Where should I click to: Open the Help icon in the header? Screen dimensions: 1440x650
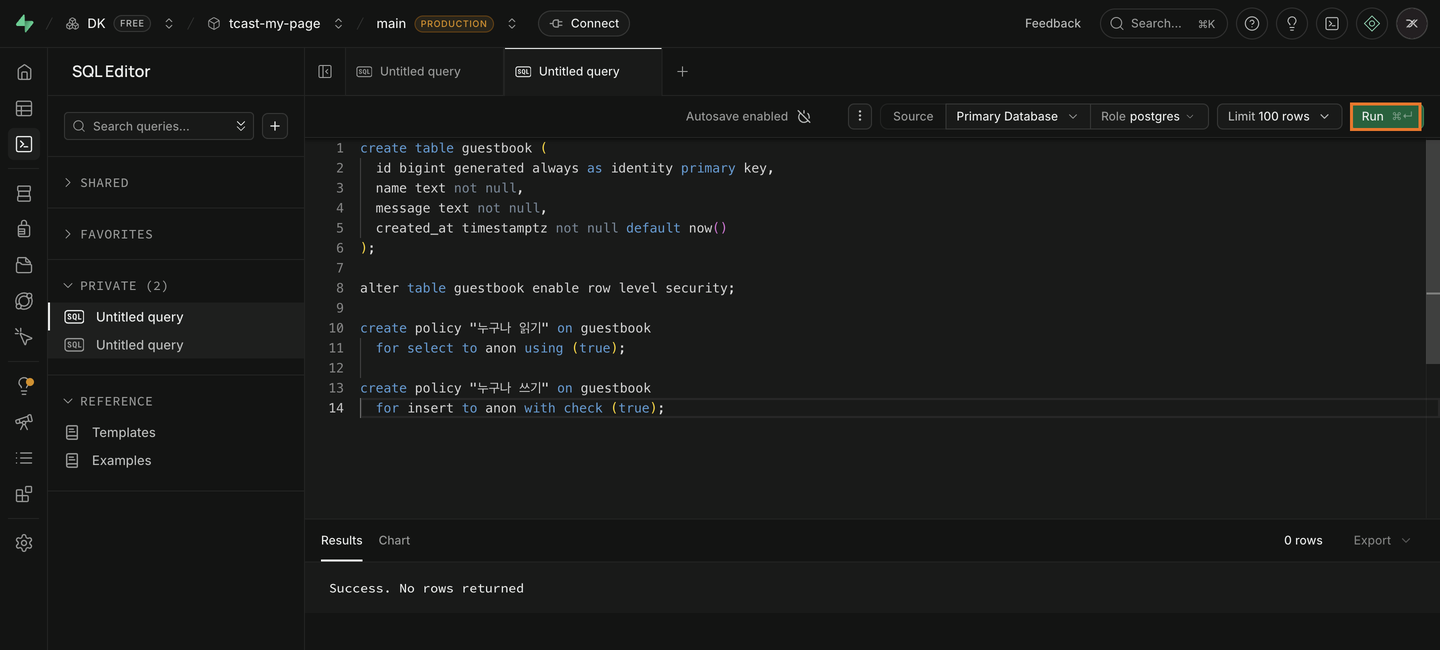[1252, 23]
